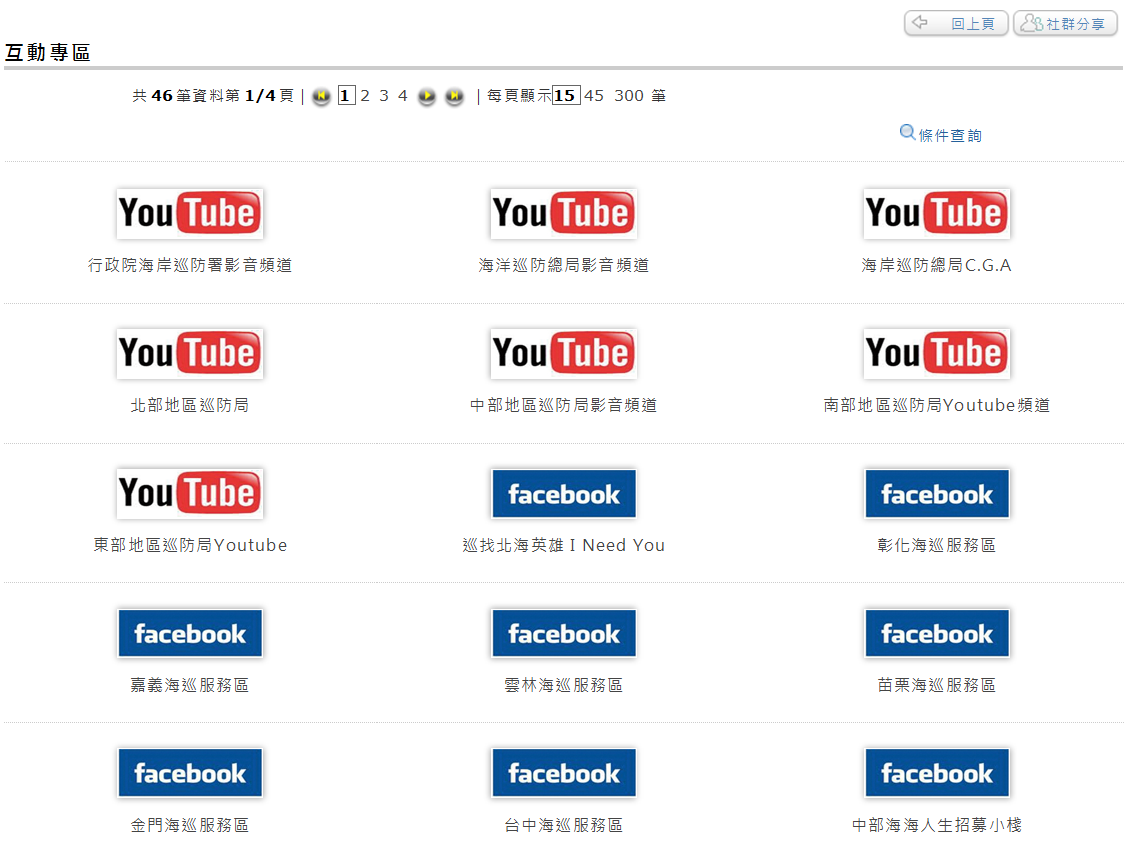Click the 互動專區 page heading

pos(47,52)
